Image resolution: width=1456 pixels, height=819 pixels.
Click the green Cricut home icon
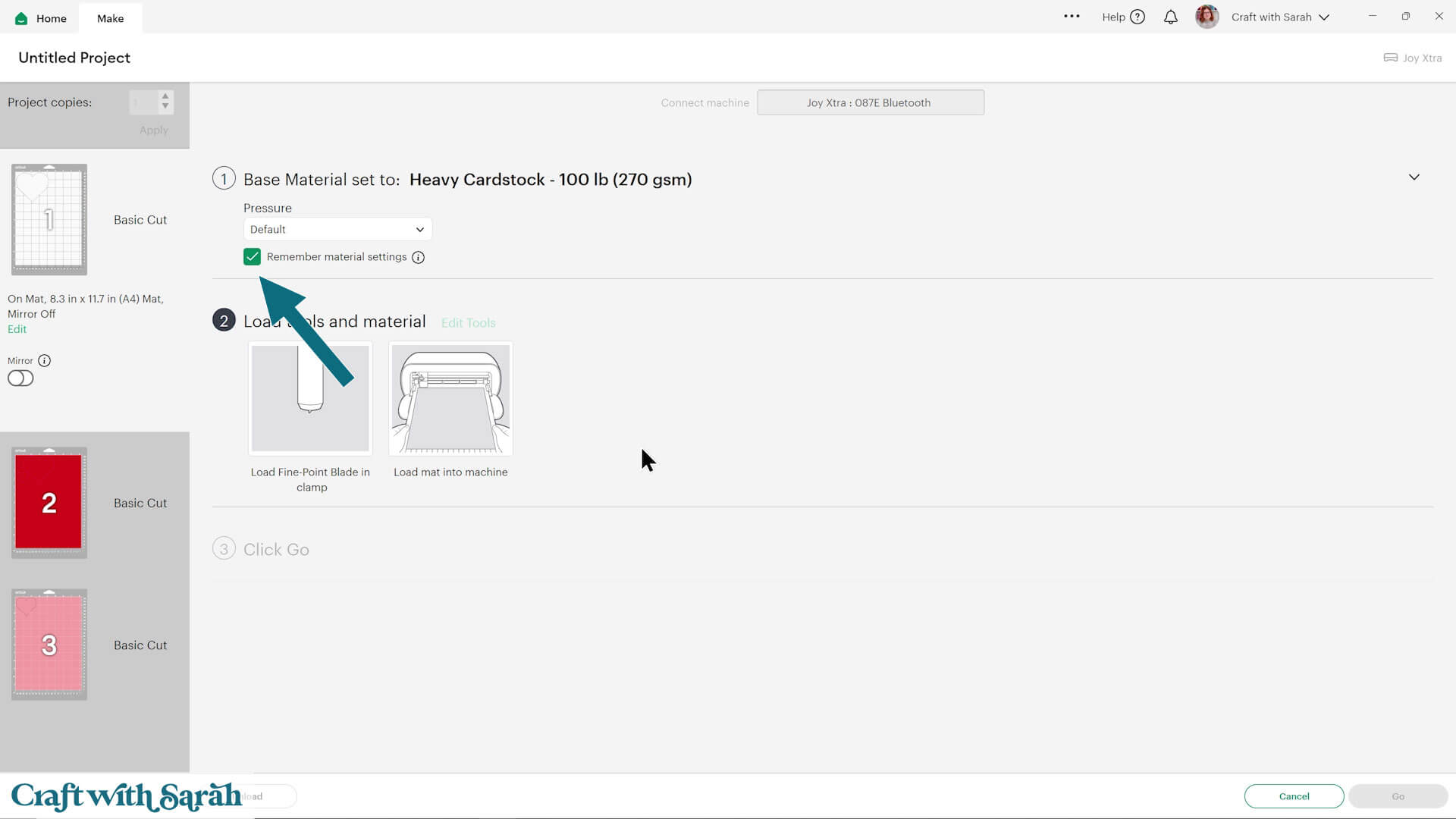point(21,18)
